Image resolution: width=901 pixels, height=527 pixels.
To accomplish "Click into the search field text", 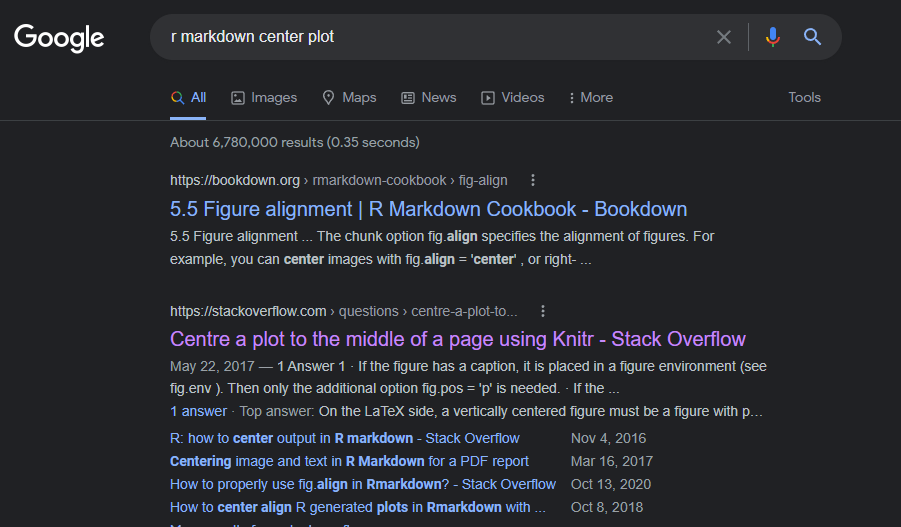I will tap(252, 37).
